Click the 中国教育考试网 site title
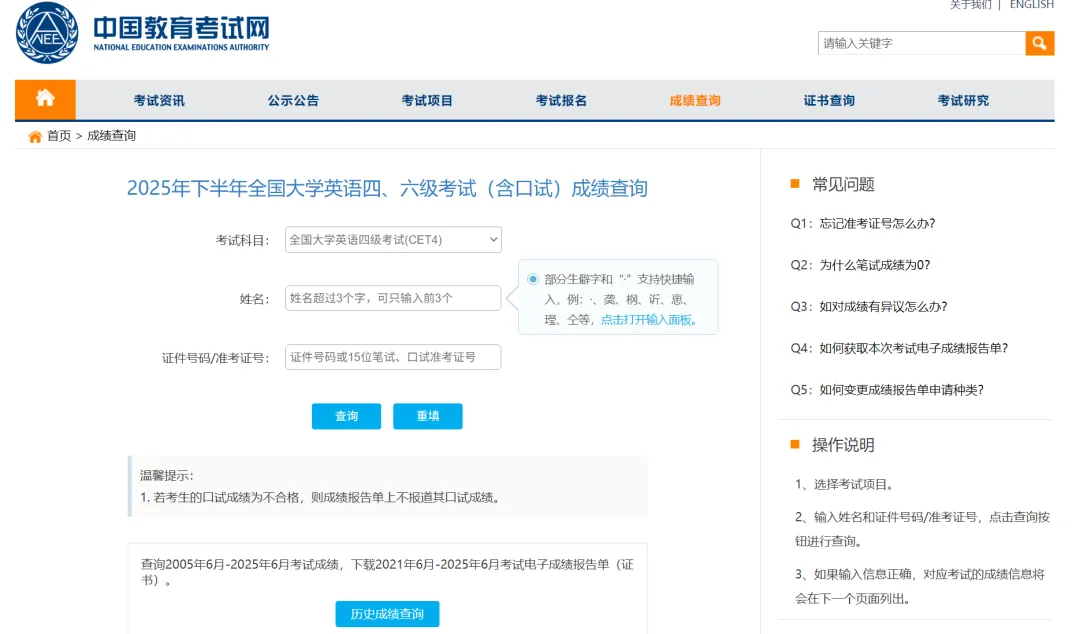Image resolution: width=1080 pixels, height=634 pixels. [x=181, y=28]
